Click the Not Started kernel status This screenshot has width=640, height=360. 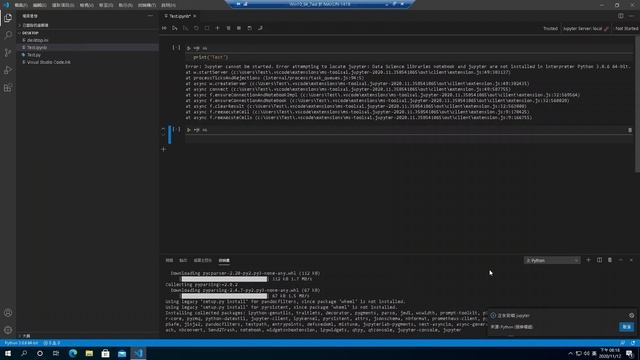(626, 29)
